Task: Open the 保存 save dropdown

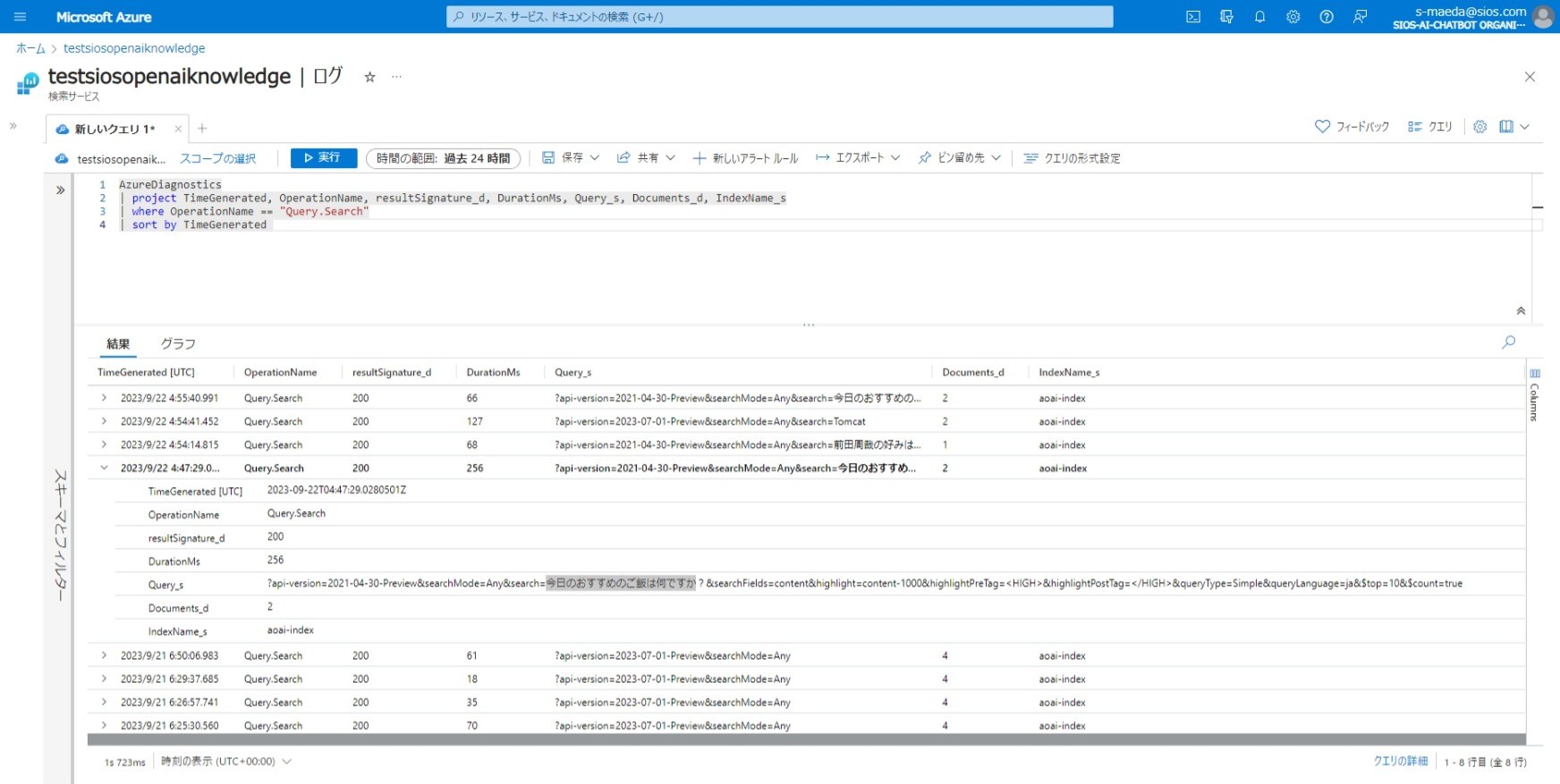Action: (x=571, y=158)
